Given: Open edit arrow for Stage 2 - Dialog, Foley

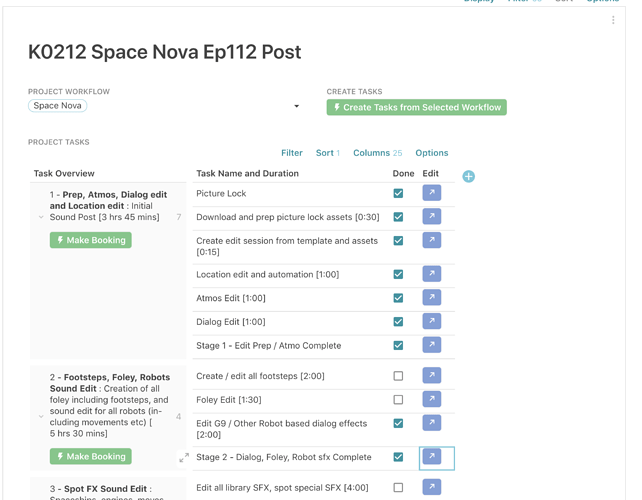Looking at the screenshot, I should (432, 457).
